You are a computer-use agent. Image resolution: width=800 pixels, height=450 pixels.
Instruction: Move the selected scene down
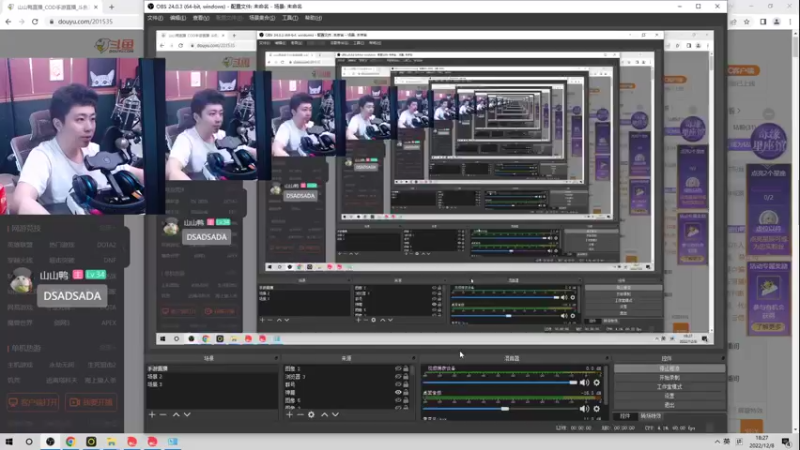click(187, 415)
